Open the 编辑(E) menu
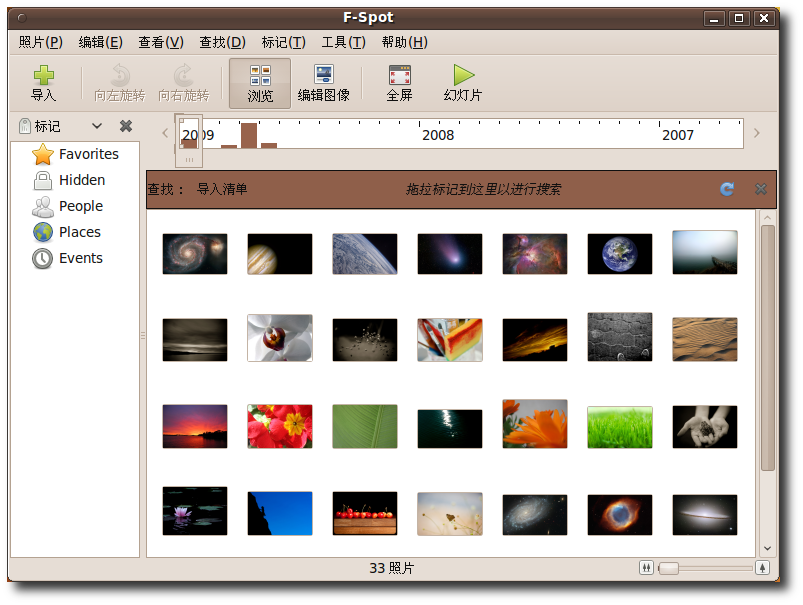803x605 pixels. 100,42
